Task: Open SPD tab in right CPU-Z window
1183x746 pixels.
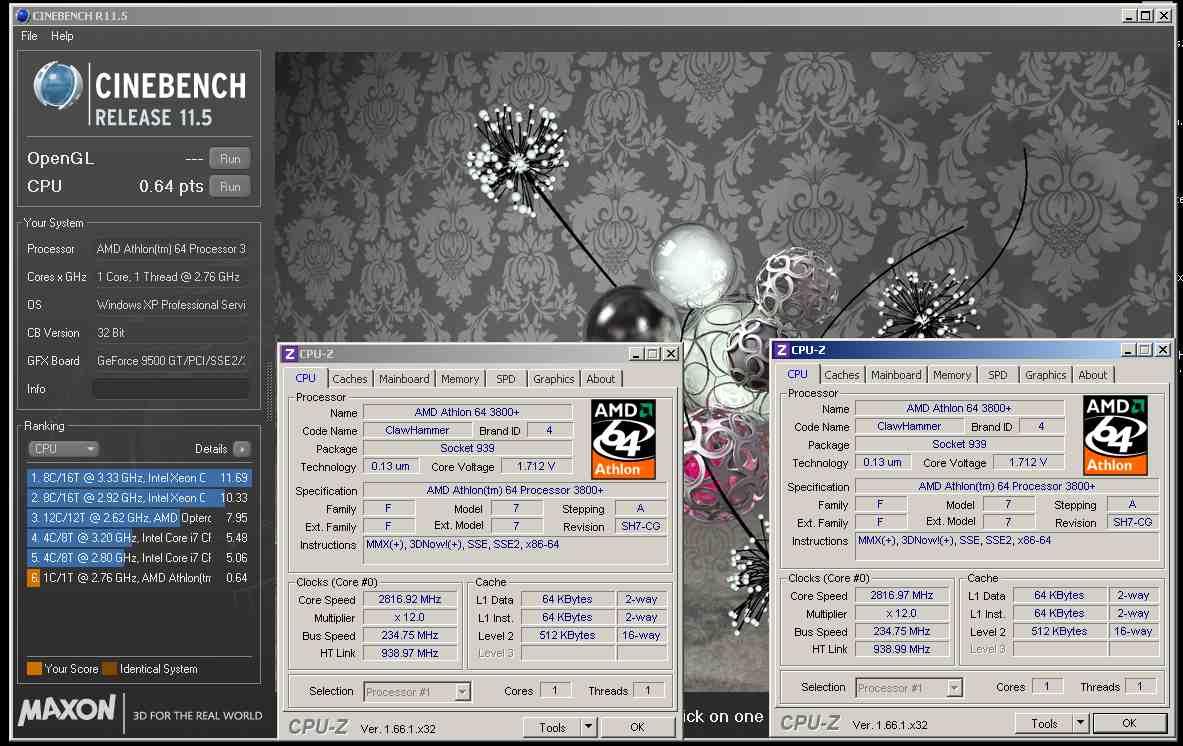Action: tap(997, 375)
